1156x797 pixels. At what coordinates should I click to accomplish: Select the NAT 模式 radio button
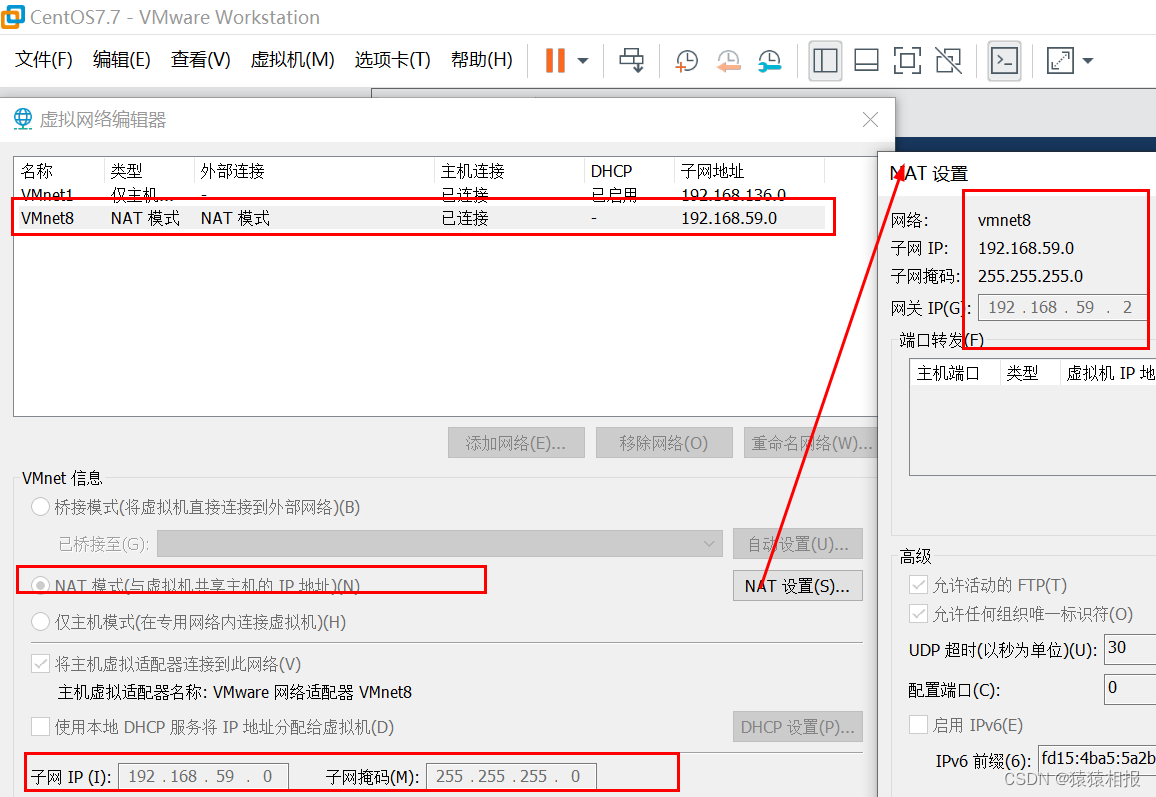click(41, 585)
